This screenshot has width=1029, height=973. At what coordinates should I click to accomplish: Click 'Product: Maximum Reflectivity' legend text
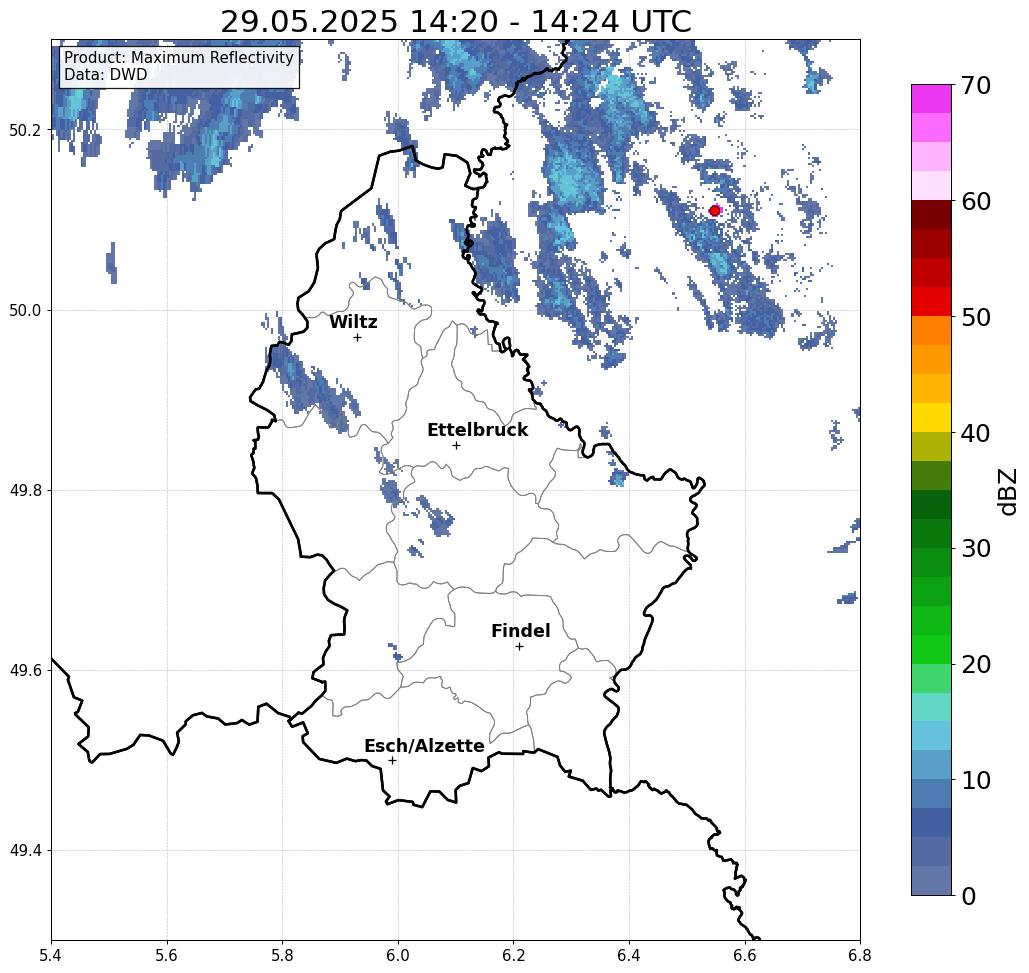[x=178, y=58]
